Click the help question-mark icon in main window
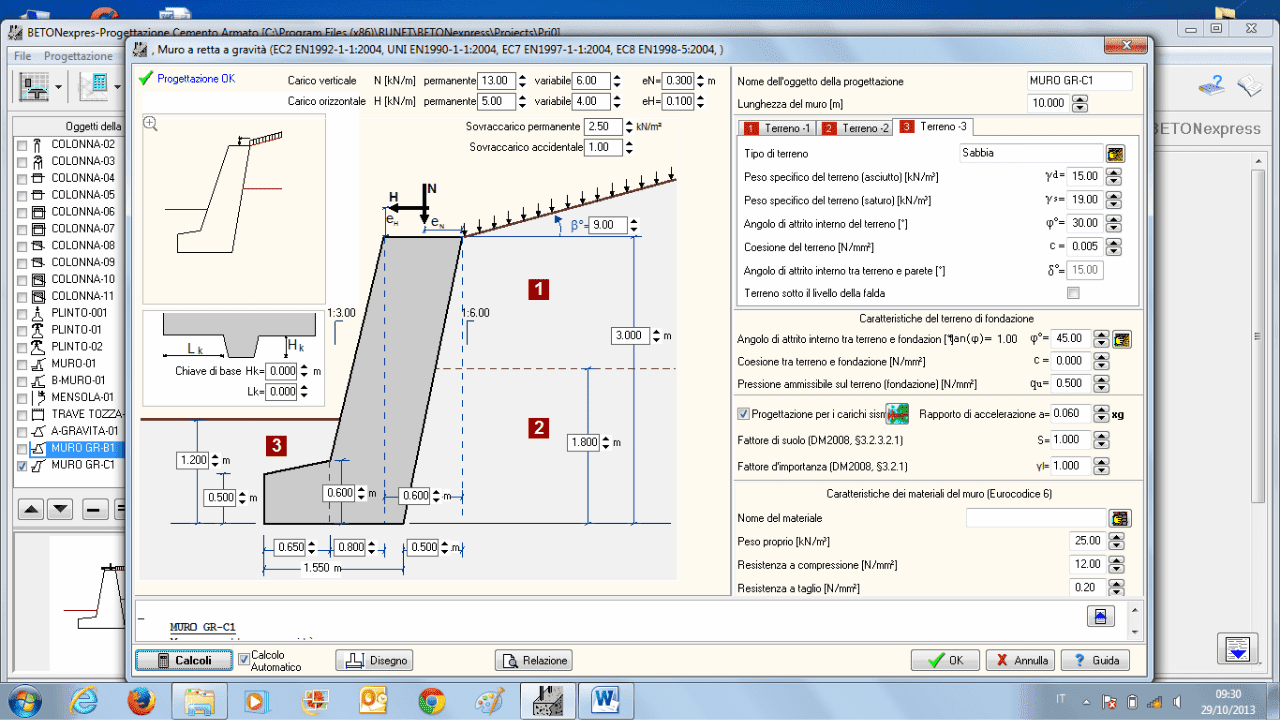Viewport: 1280px width, 720px height. 1210,86
